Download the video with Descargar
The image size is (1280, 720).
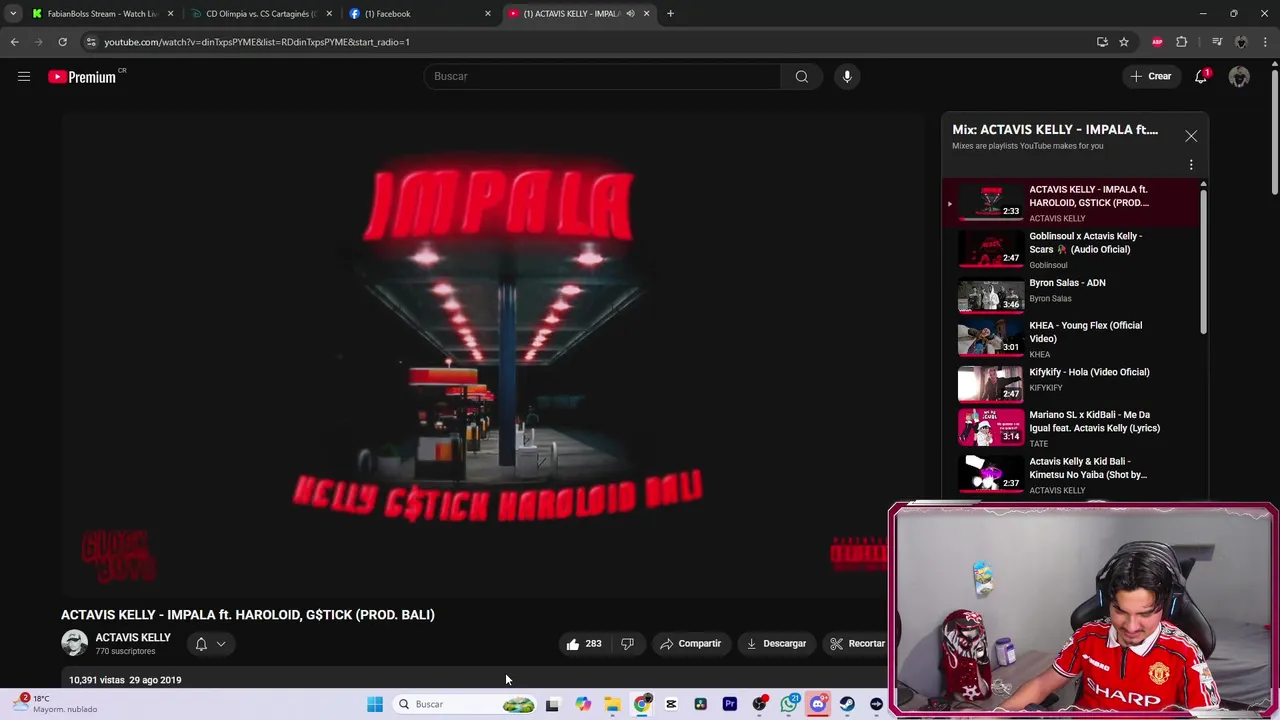pyautogui.click(x=776, y=644)
